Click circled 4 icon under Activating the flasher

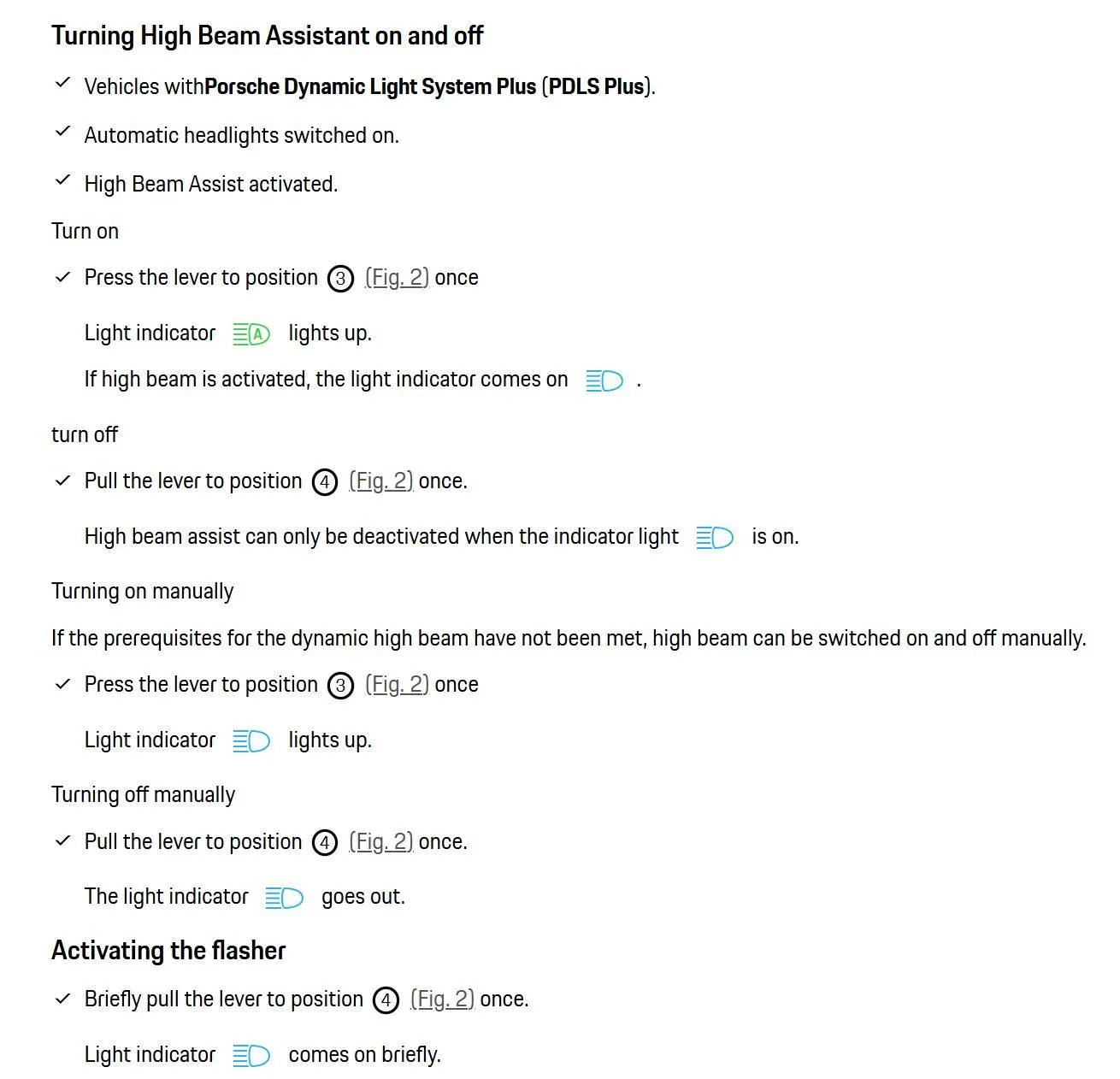386,1000
